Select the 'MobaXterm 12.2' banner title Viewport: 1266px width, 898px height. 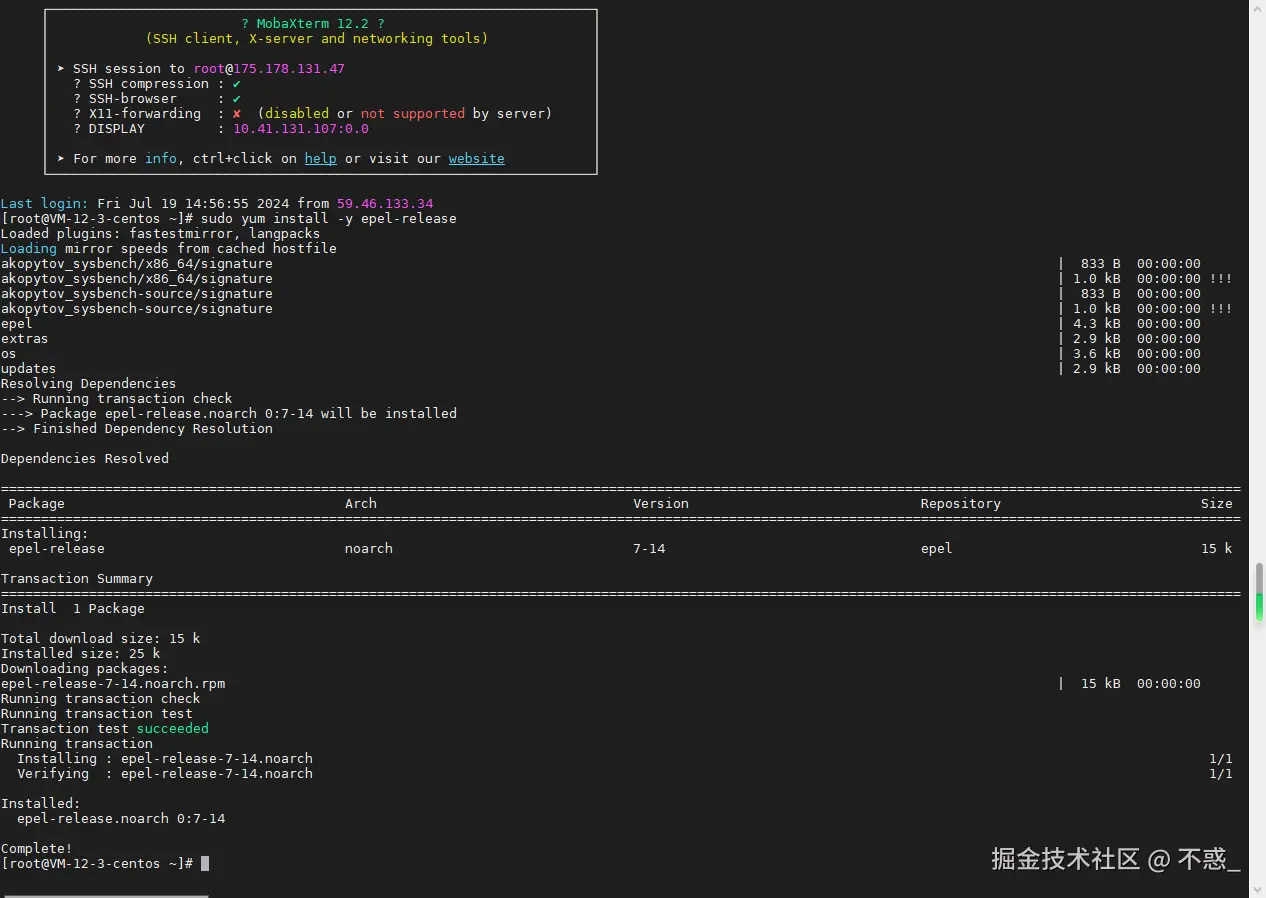[x=313, y=23]
